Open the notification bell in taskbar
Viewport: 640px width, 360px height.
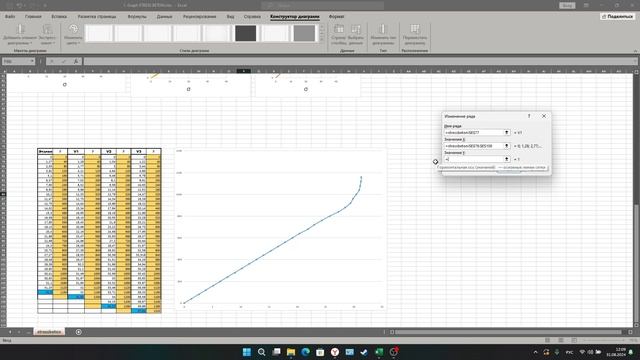pyautogui.click(x=631, y=352)
